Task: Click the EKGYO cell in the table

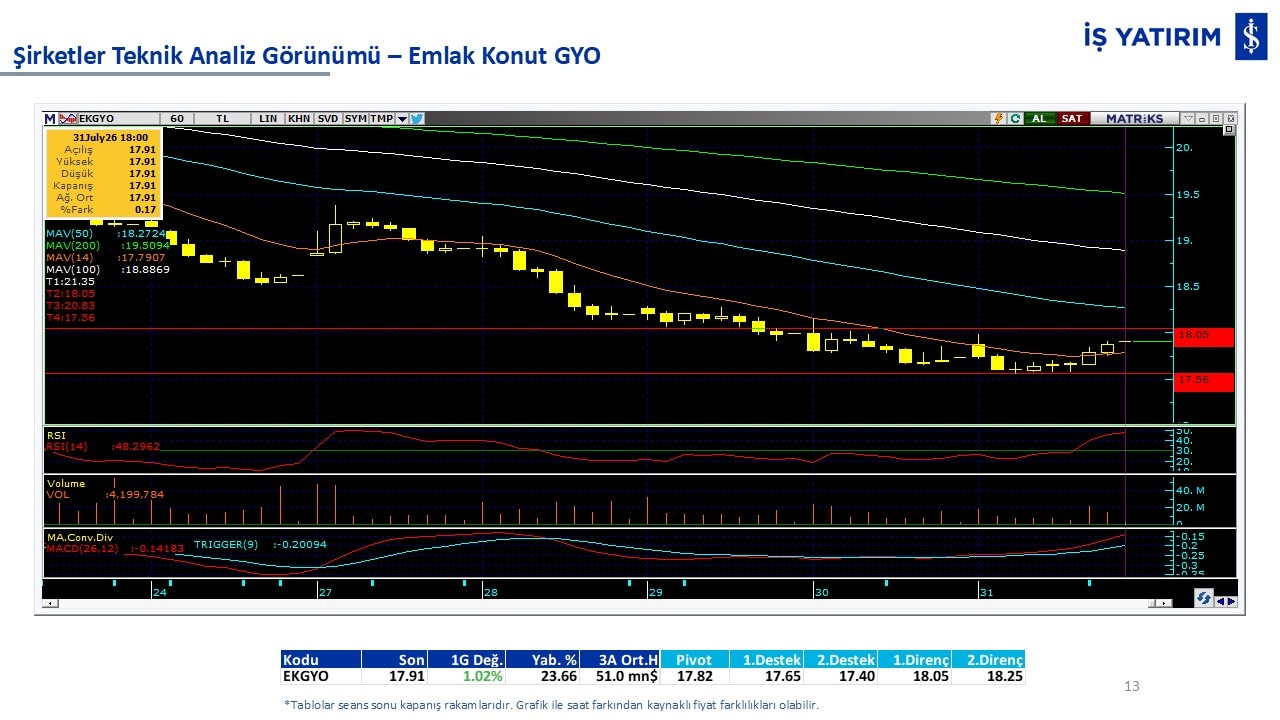Action: [x=320, y=676]
